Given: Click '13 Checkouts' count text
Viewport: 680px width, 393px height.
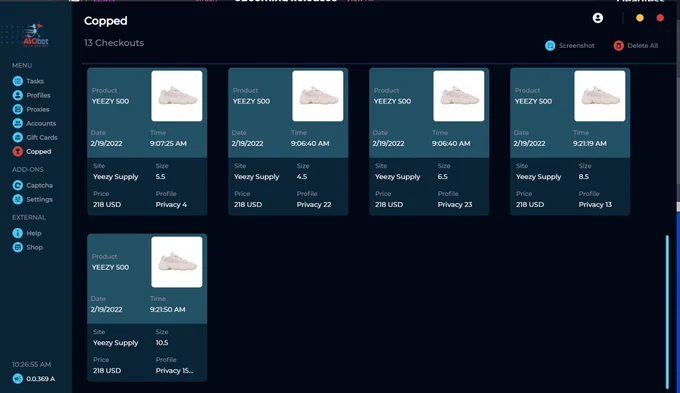Looking at the screenshot, I should [x=114, y=43].
